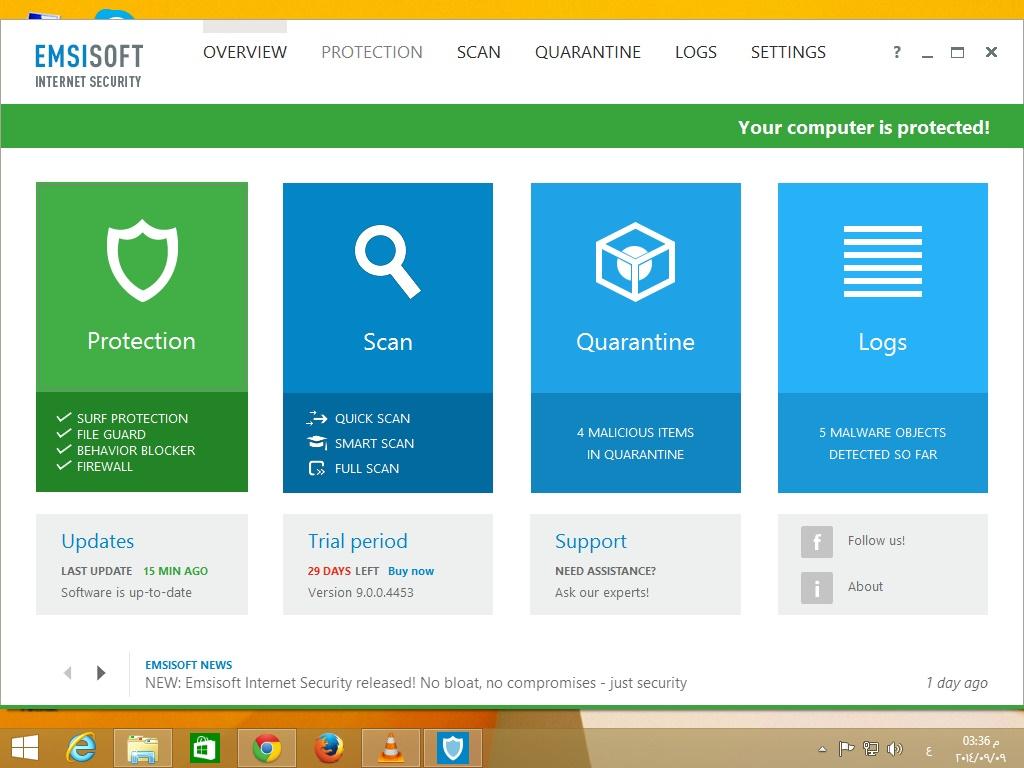Click the Version 9.0.0.4453 text
Image resolution: width=1024 pixels, height=768 pixels.
point(360,592)
